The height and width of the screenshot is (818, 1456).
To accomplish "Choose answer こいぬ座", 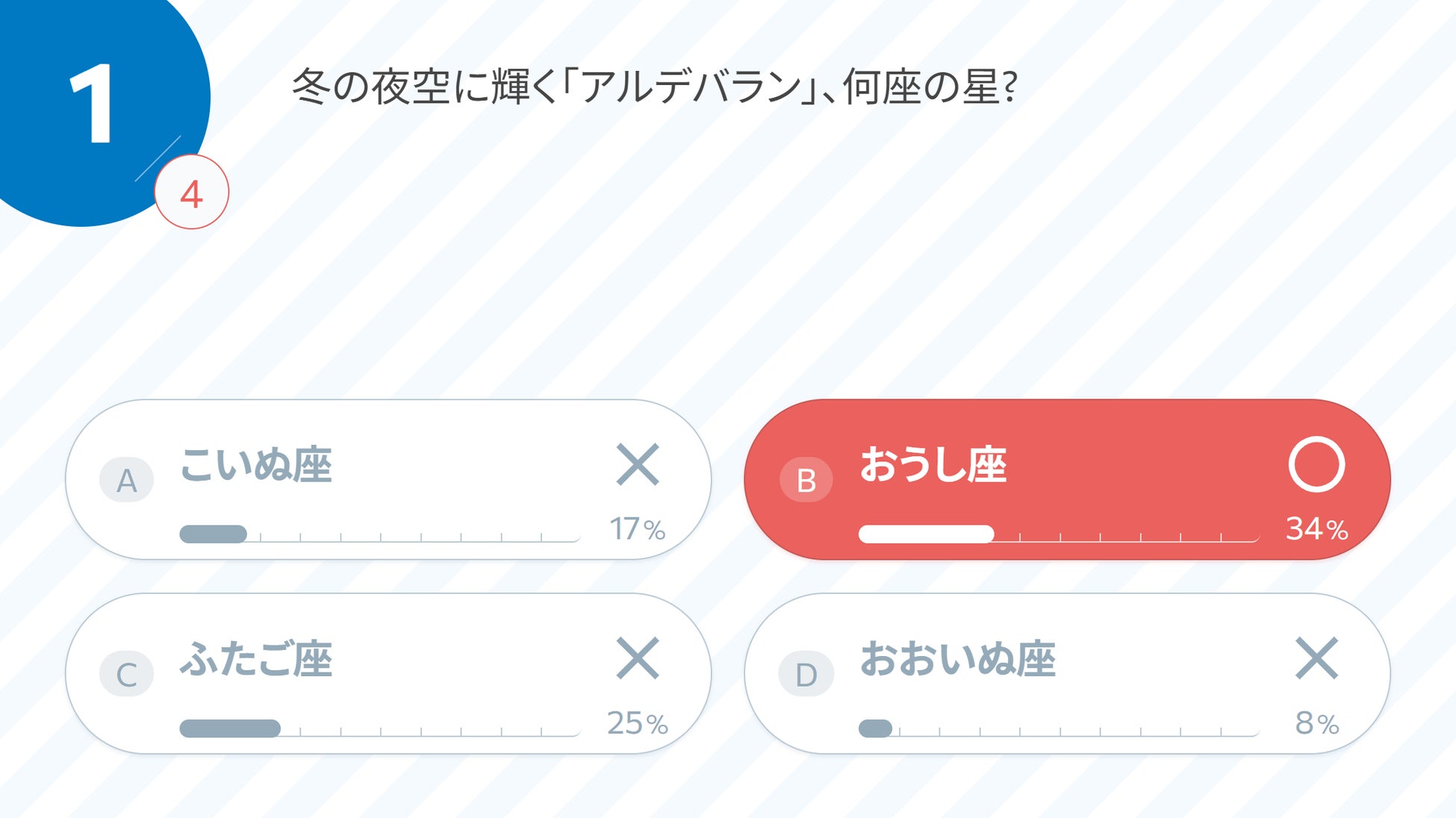I will click(x=255, y=465).
